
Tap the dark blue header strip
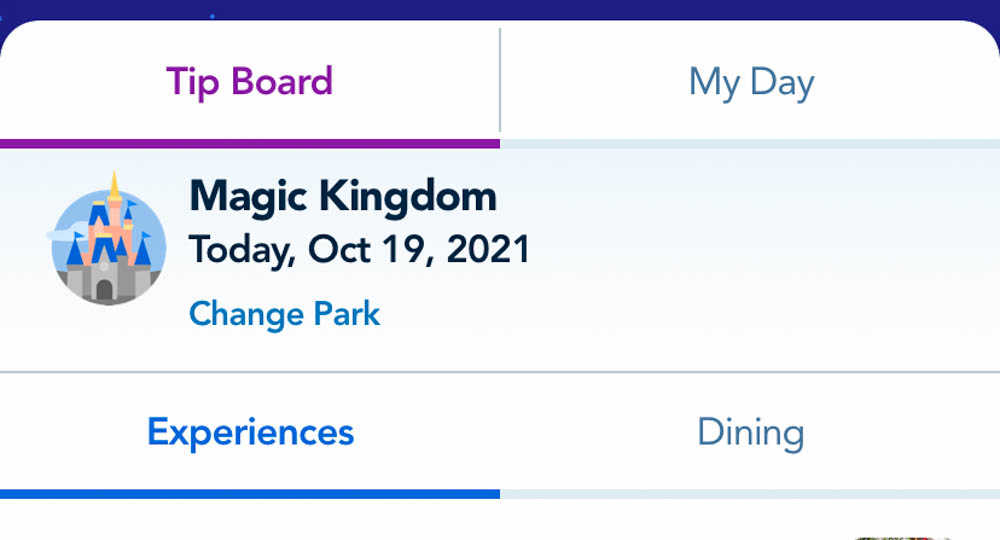tap(500, 10)
